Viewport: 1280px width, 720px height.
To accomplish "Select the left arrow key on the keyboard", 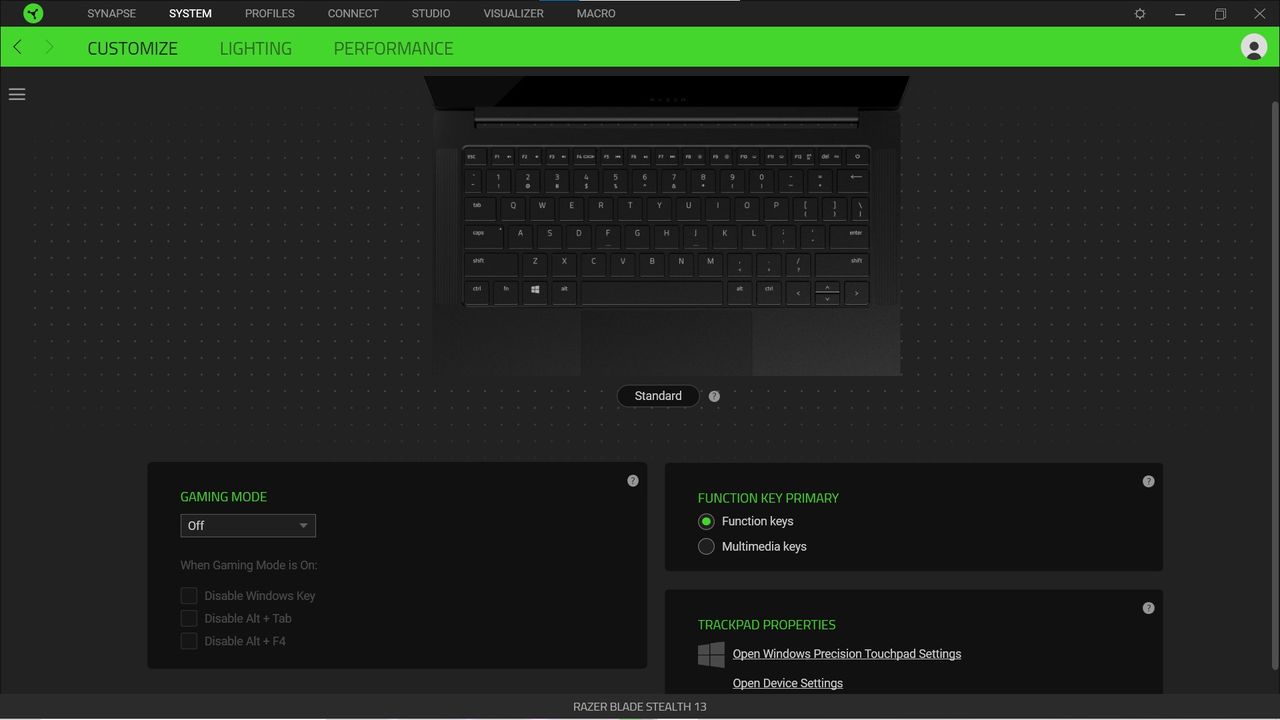I will point(798,293).
